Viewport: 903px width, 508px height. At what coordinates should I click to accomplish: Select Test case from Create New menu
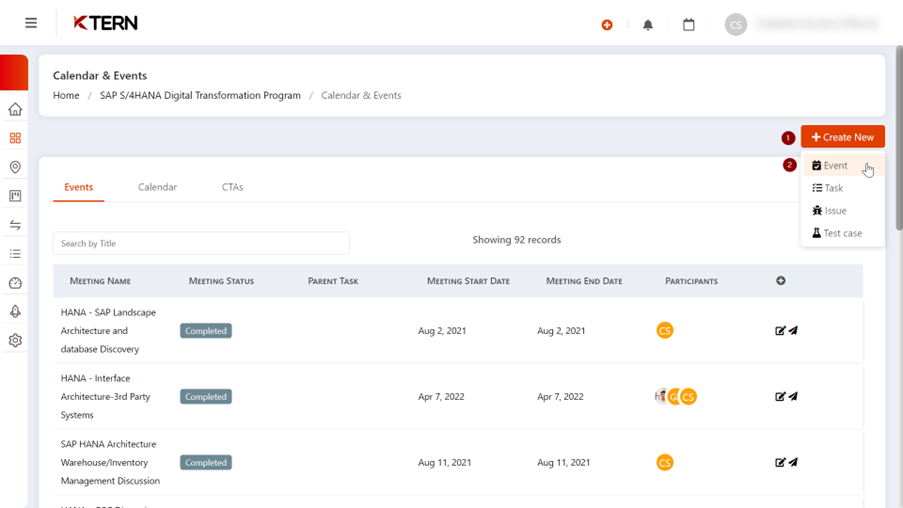(x=843, y=233)
